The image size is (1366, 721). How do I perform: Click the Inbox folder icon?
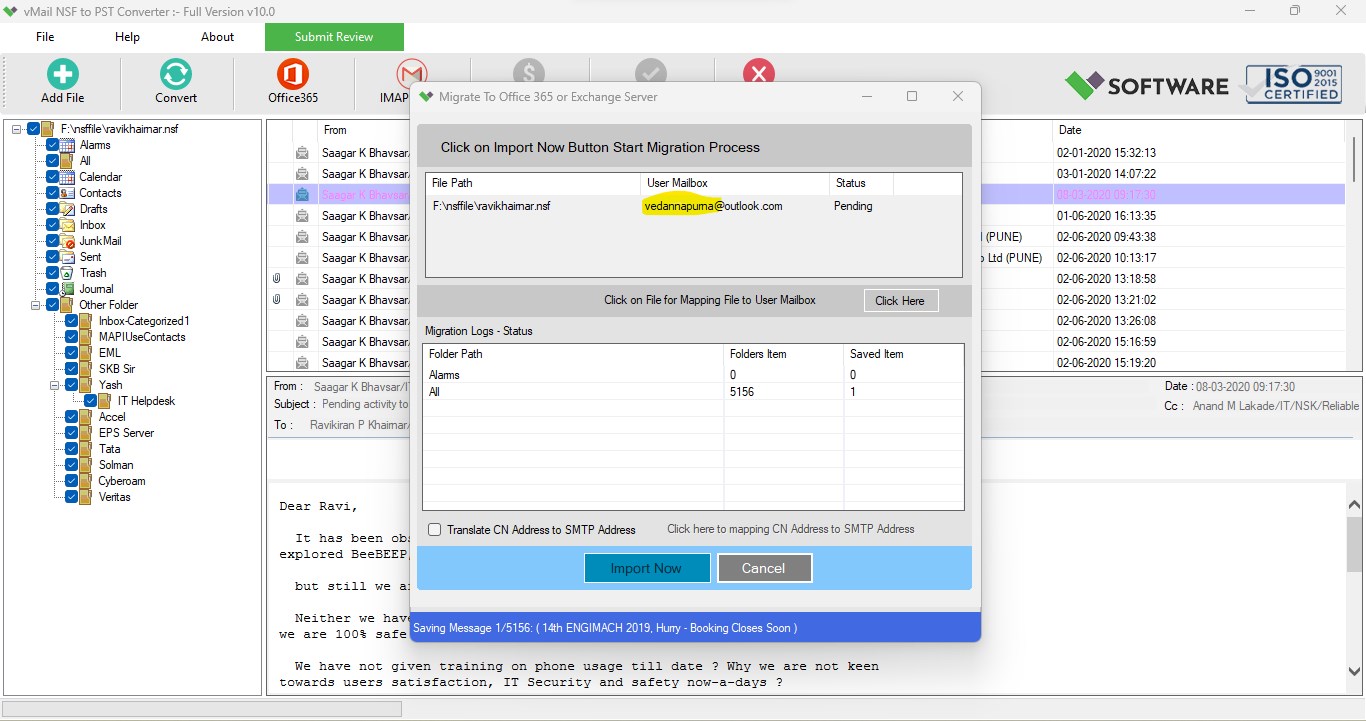point(67,225)
